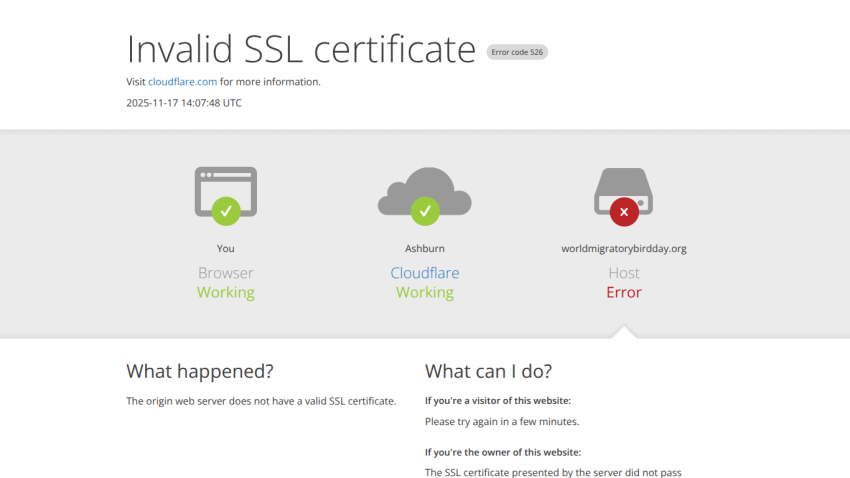Open the cloudflare.com link
Screen dimensions: 850x478
(x=182, y=82)
